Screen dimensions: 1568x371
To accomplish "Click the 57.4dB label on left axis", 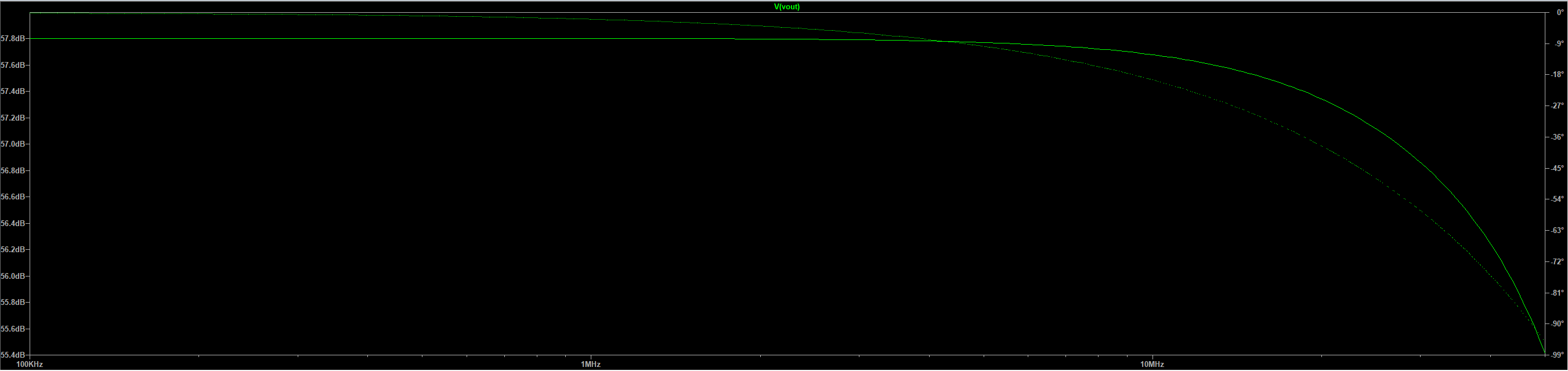I will [13, 91].
